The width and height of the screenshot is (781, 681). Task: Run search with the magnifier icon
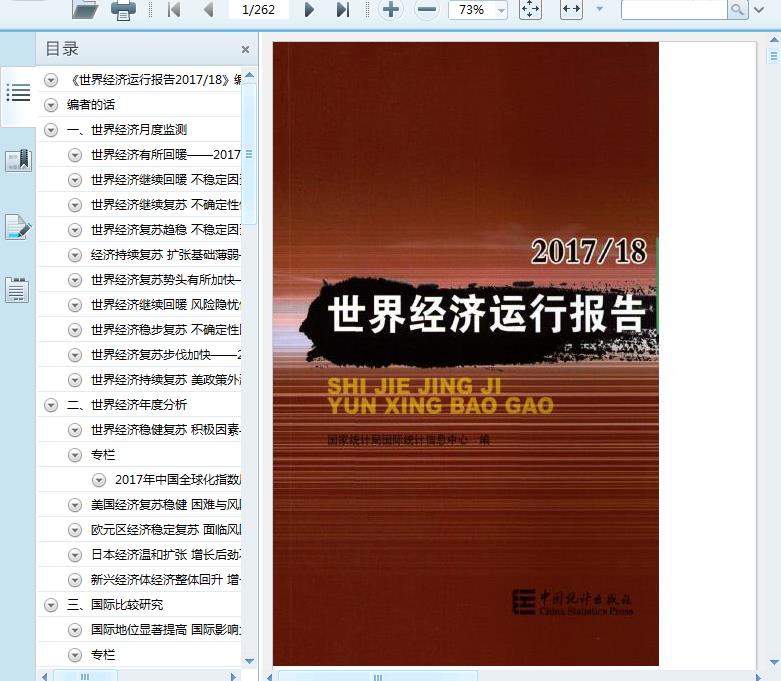coord(738,9)
